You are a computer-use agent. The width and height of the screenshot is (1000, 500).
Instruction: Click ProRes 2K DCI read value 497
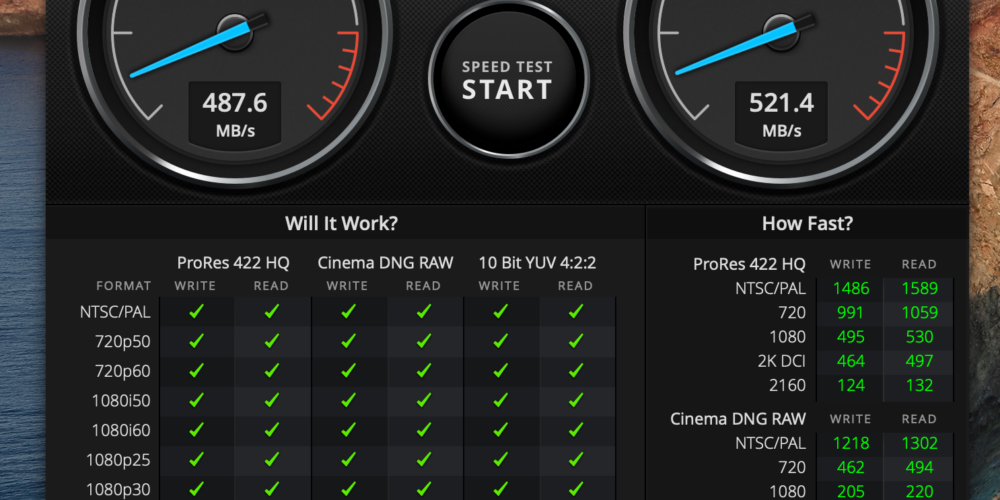click(x=919, y=361)
